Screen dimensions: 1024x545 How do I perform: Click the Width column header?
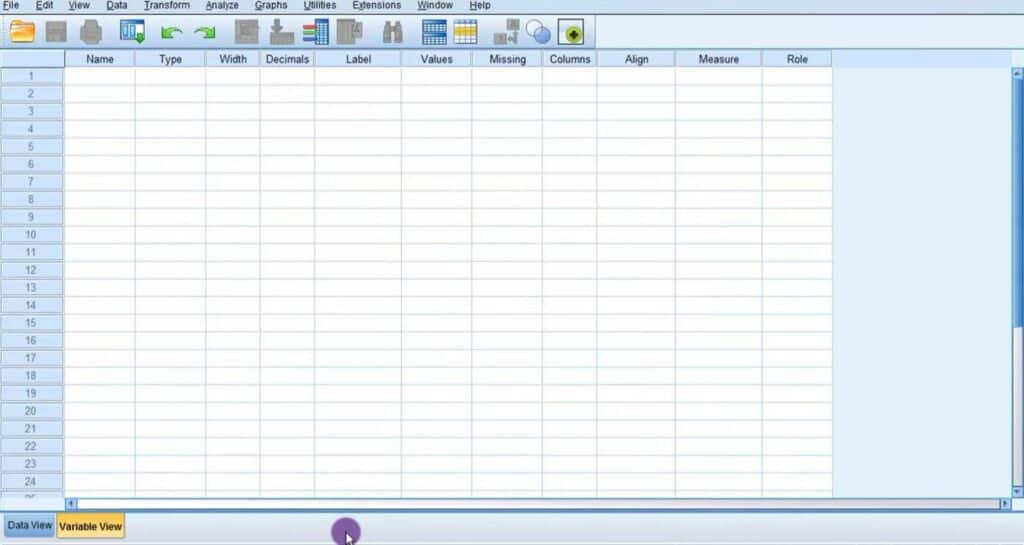pyautogui.click(x=233, y=59)
